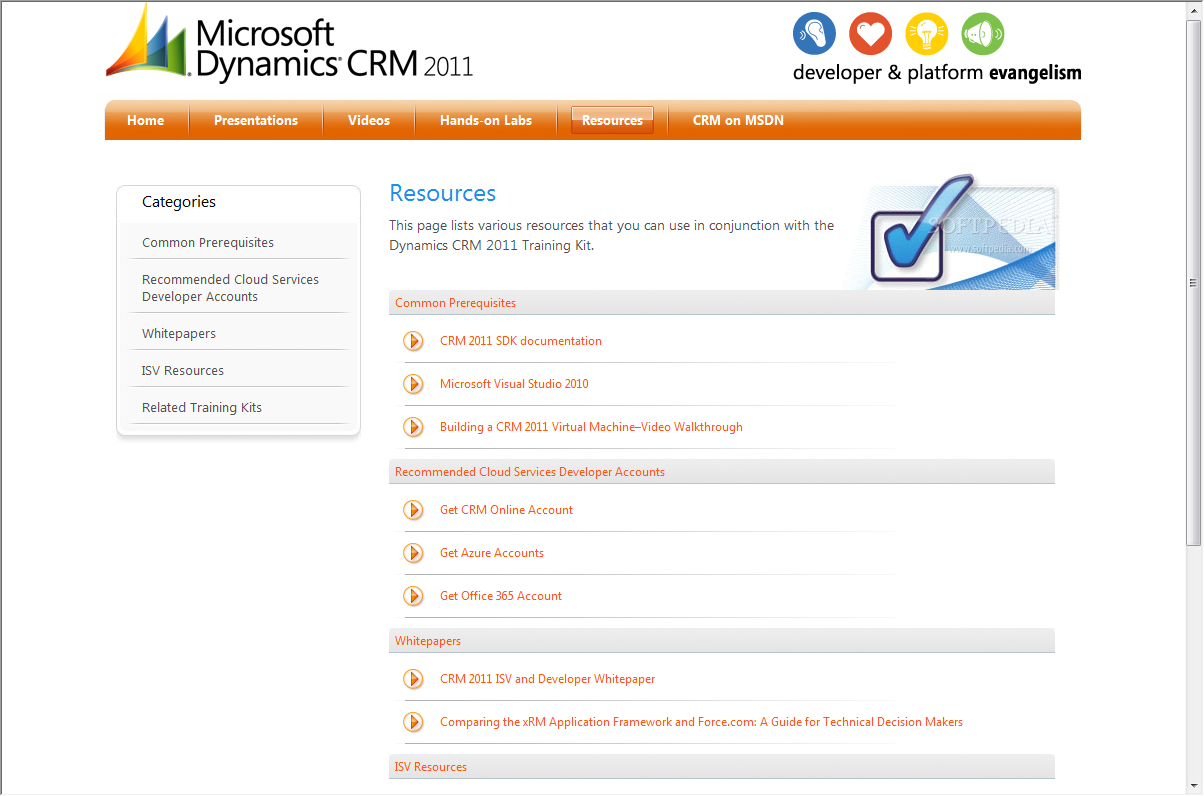Viewport: 1204px width, 796px height.
Task: Click arrow icon beside Comparing the xRM Application Framework
Action: [413, 722]
